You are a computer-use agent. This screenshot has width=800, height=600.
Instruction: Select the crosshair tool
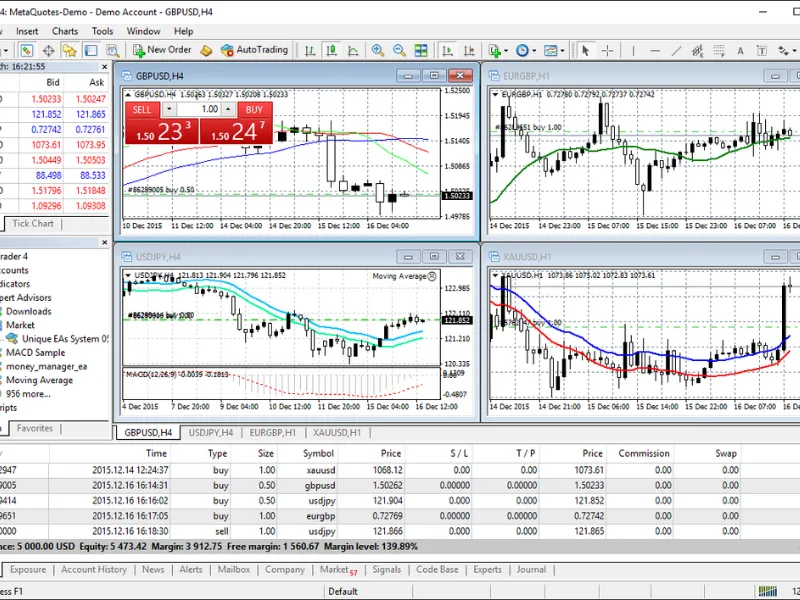coord(607,51)
